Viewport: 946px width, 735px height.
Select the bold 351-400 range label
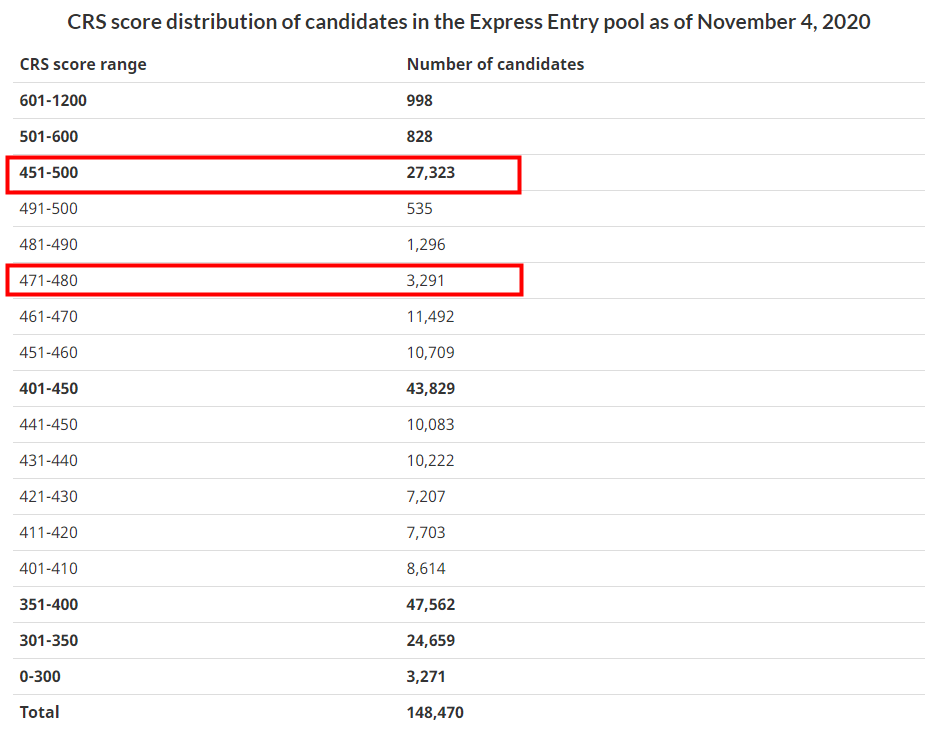point(49,604)
